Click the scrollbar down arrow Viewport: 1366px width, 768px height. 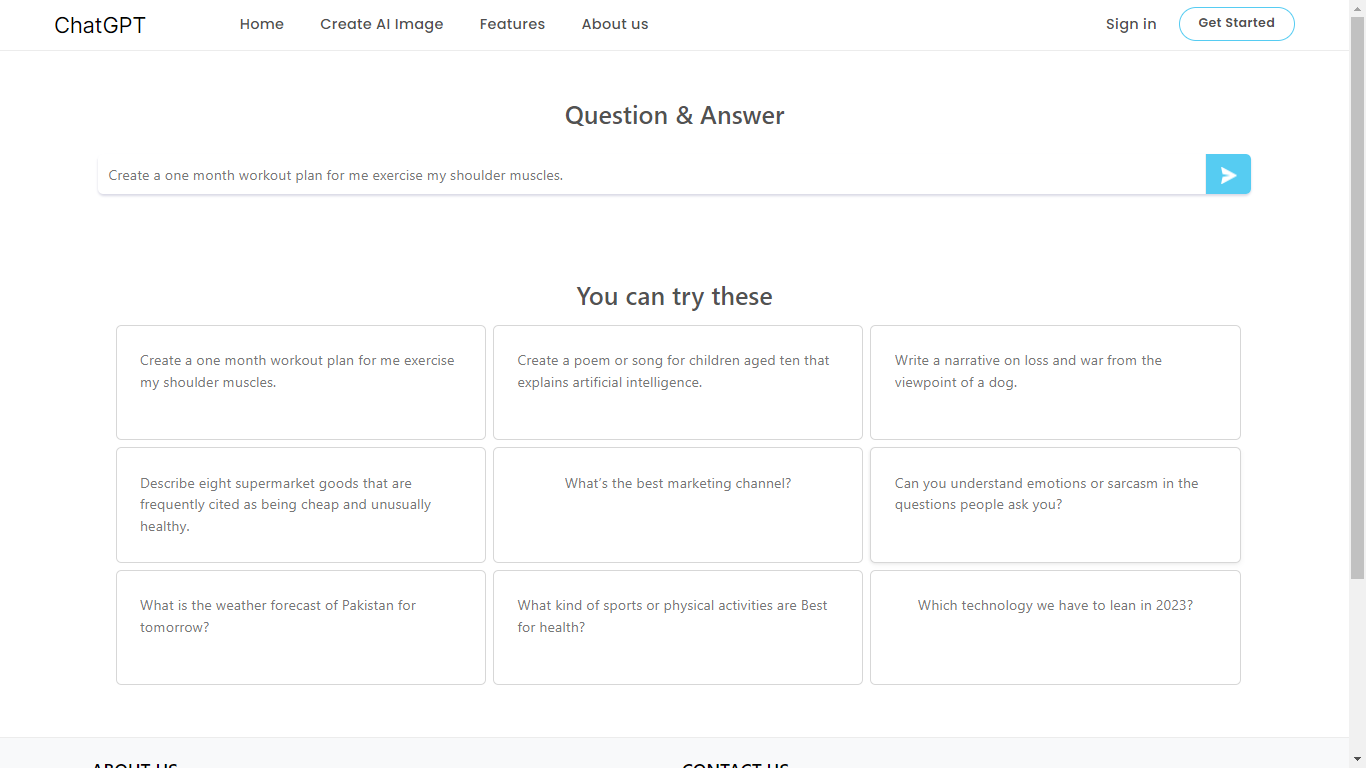coord(1358,760)
